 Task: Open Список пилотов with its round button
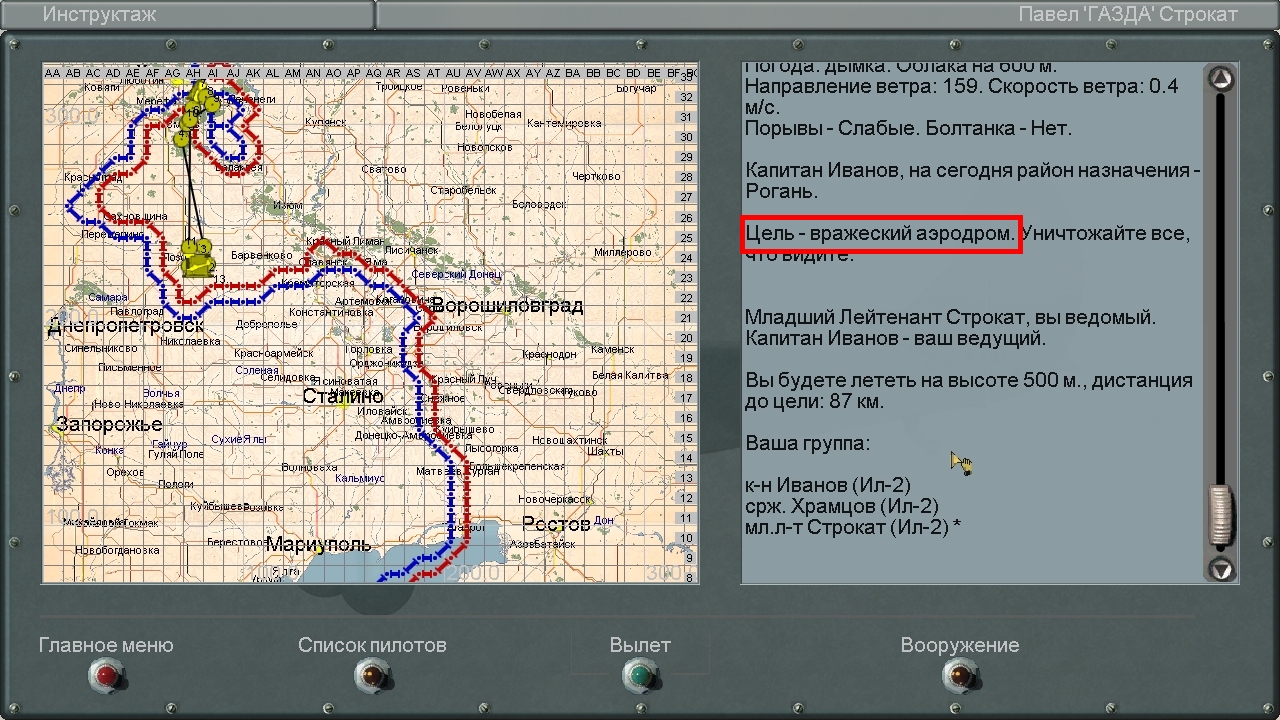(372, 677)
